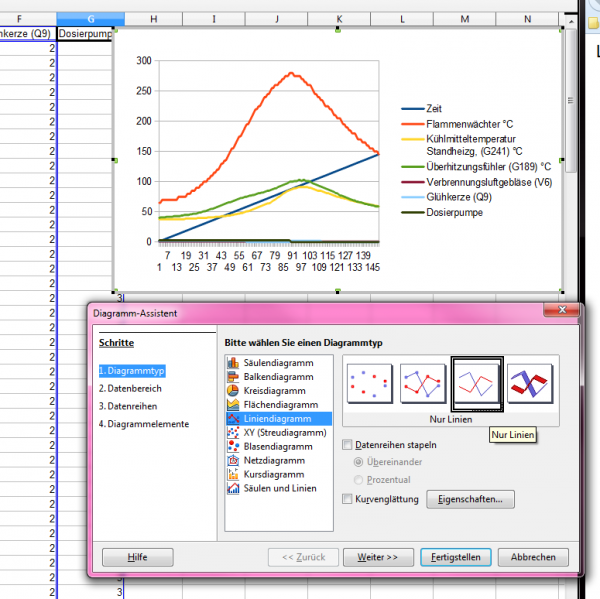The image size is (600, 599).
Task: Select column header N
Action: (x=527, y=19)
